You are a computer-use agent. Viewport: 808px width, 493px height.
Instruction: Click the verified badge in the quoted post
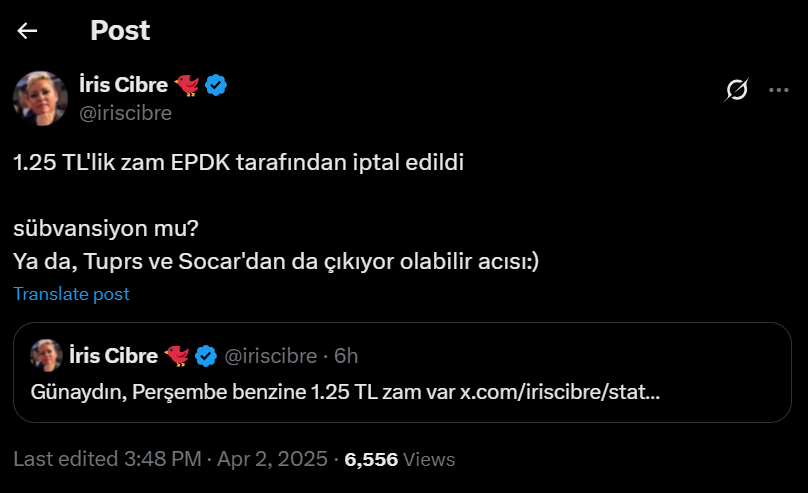tap(207, 356)
